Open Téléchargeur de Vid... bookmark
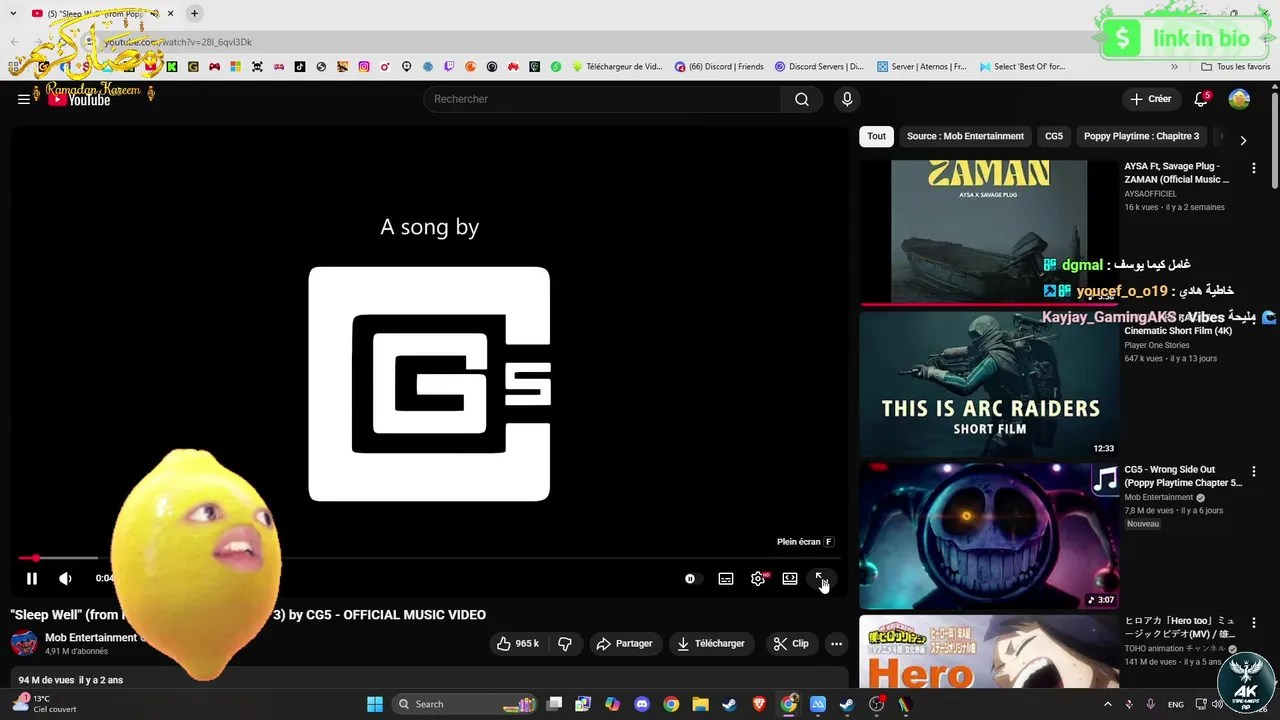The image size is (1280, 720). coord(617,67)
